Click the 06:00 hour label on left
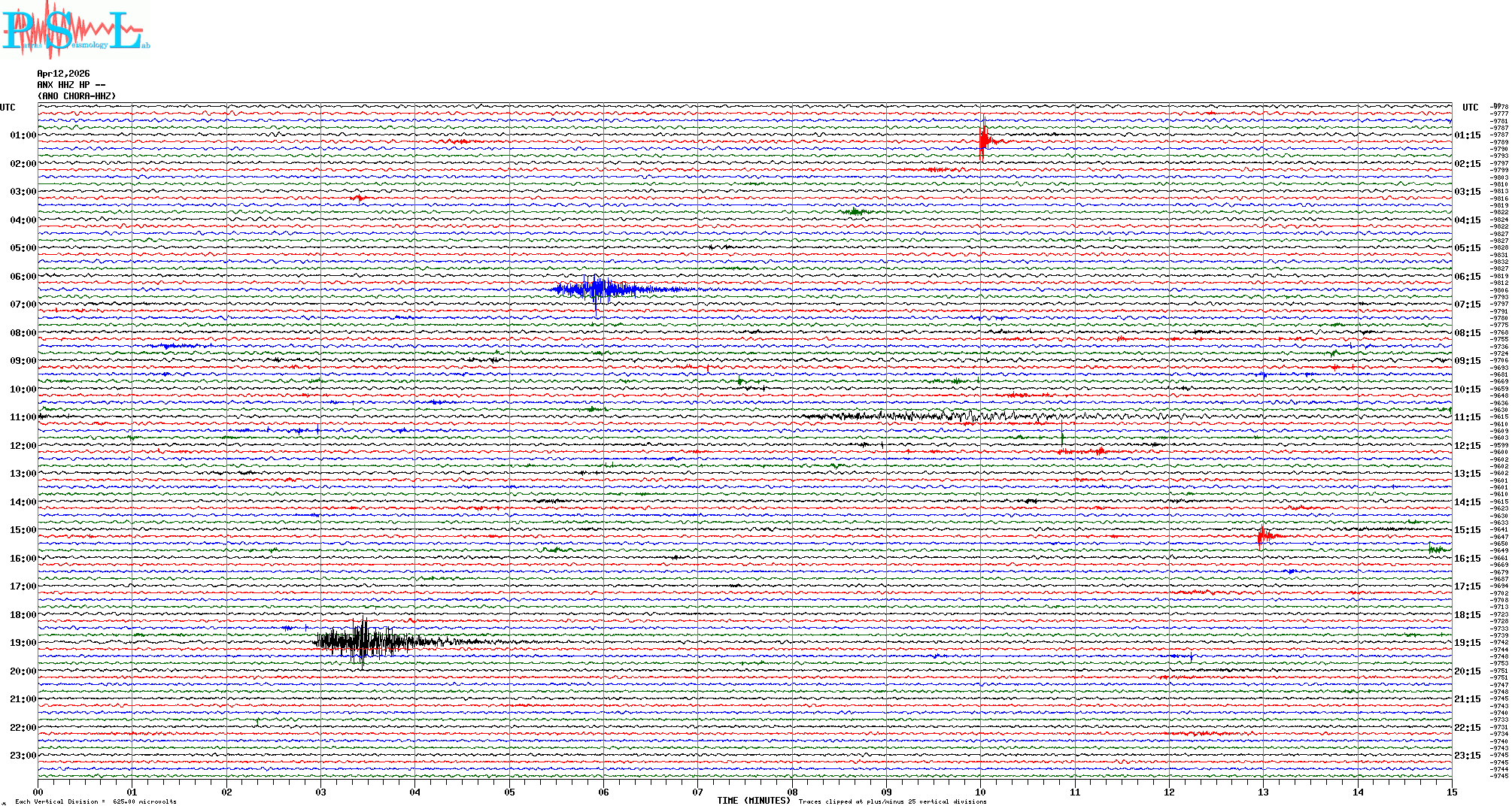The width and height of the screenshot is (1512, 812). [x=23, y=277]
